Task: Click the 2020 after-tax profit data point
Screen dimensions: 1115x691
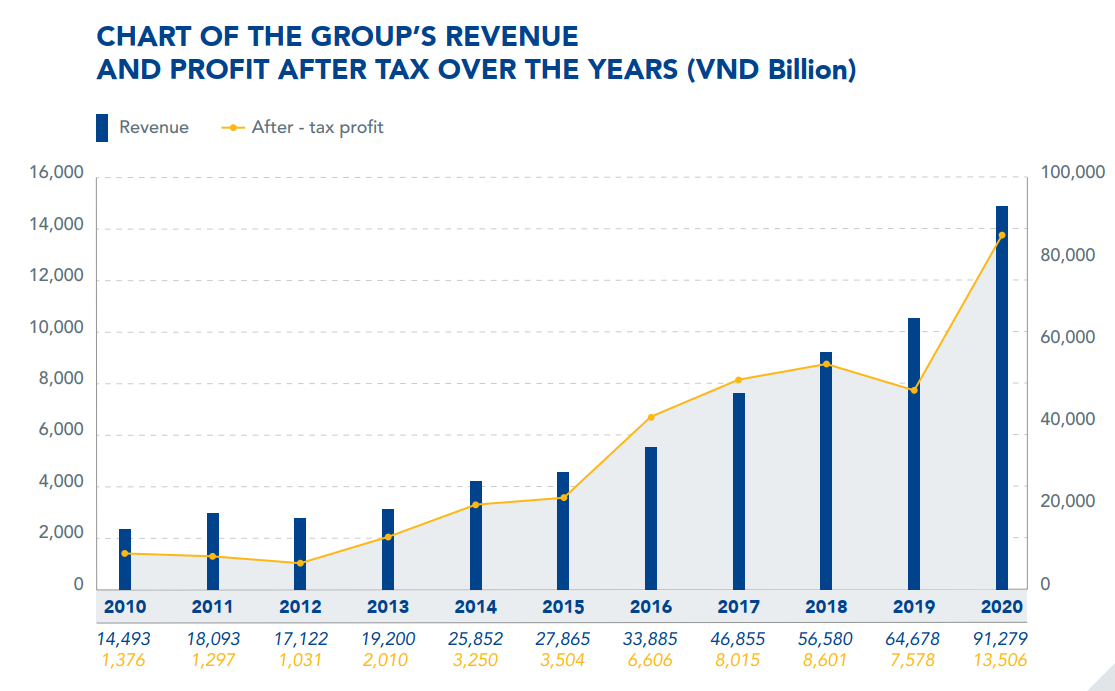Action: pos(1002,236)
